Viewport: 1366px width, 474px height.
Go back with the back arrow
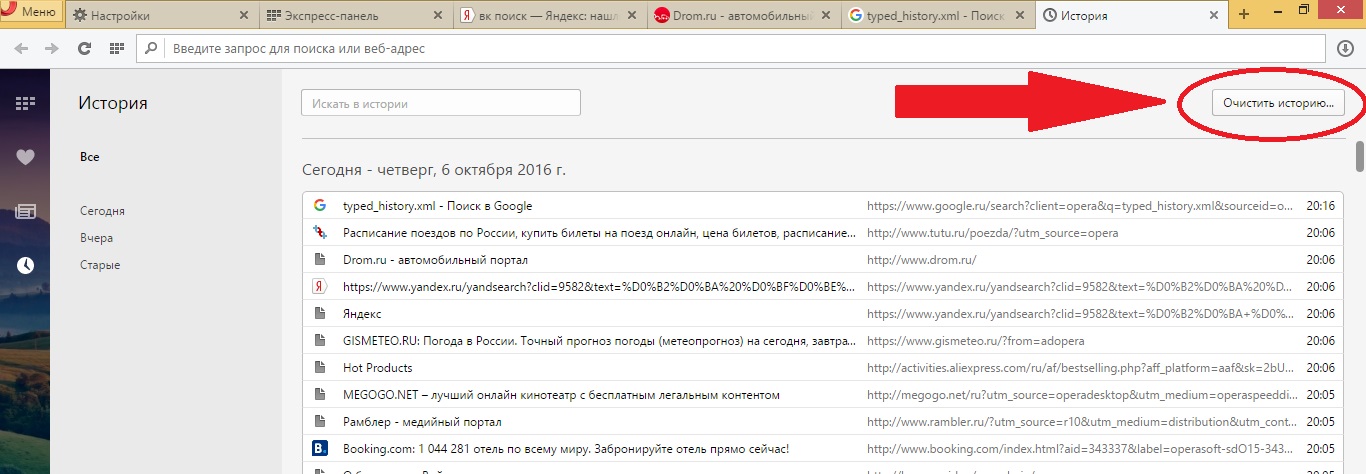pyautogui.click(x=21, y=48)
